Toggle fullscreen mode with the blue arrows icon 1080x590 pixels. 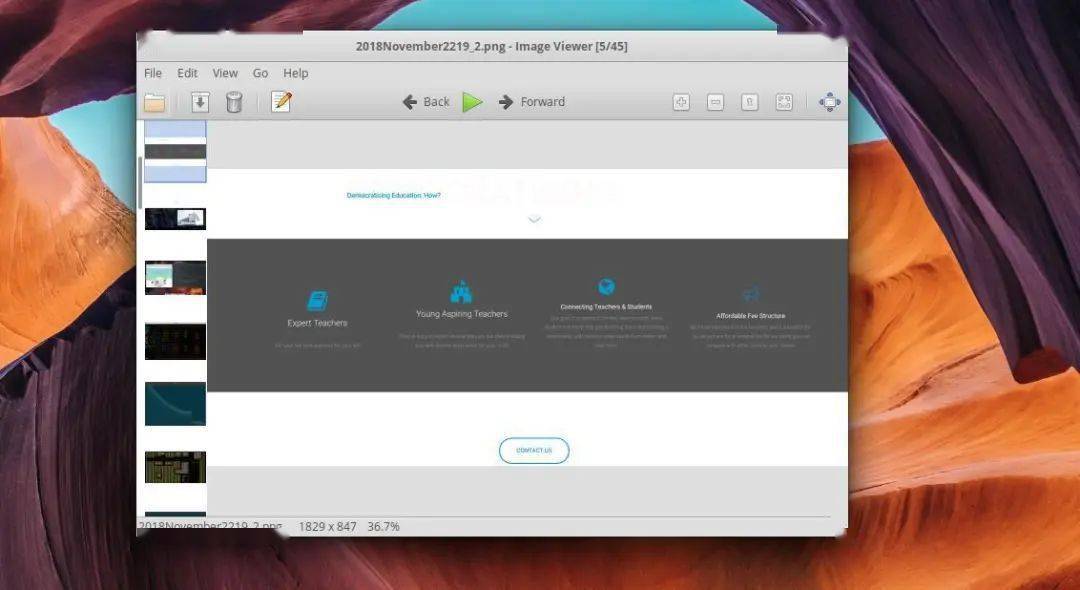pyautogui.click(x=829, y=102)
